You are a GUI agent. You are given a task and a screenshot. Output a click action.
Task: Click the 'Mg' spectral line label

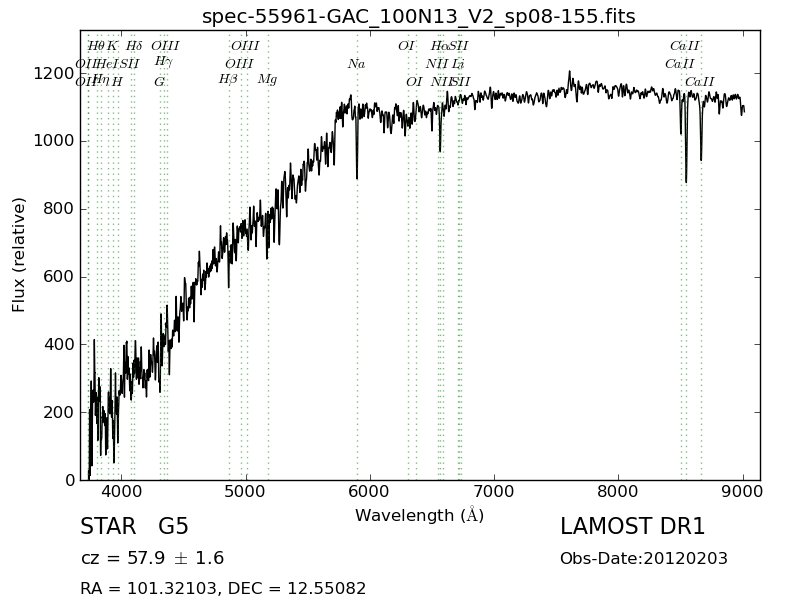pyautogui.click(x=267, y=80)
